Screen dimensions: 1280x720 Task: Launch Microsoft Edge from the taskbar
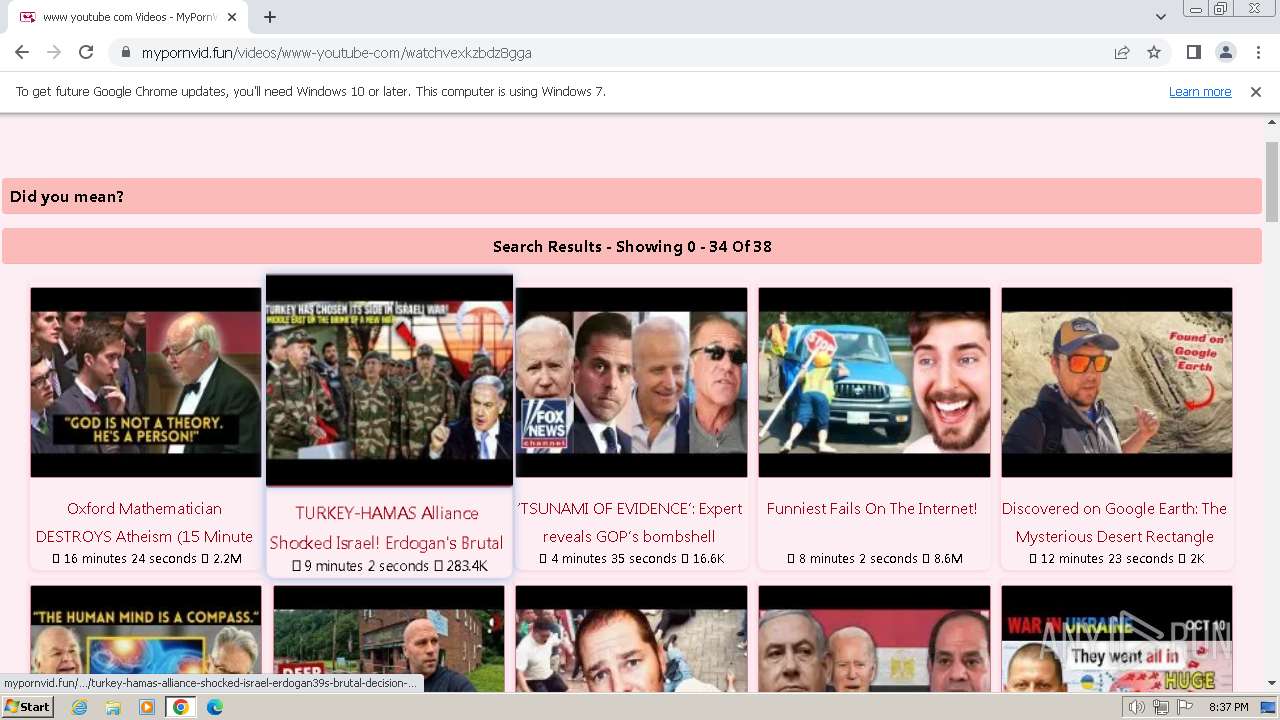(215, 707)
